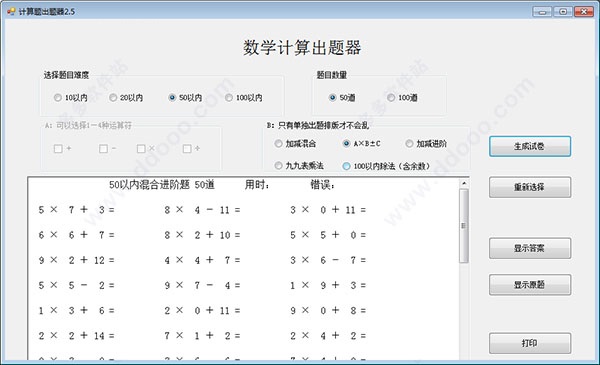Select the 20以内 difficulty option
600x365 pixels.
[113, 98]
